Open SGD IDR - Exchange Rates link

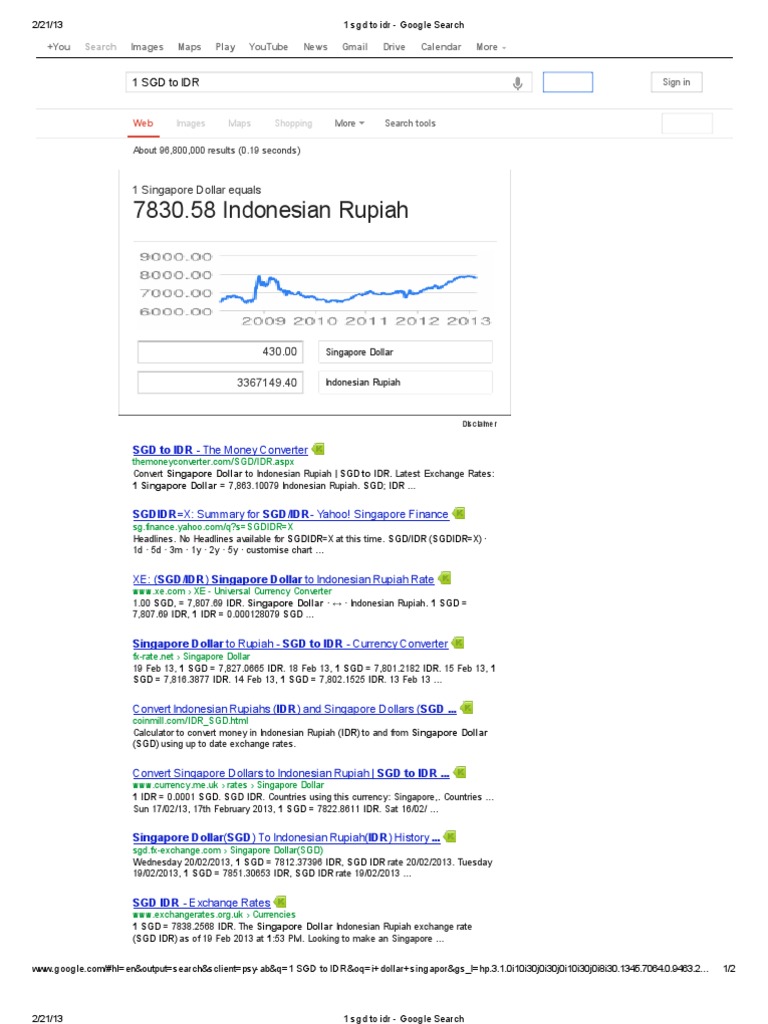tap(201, 903)
